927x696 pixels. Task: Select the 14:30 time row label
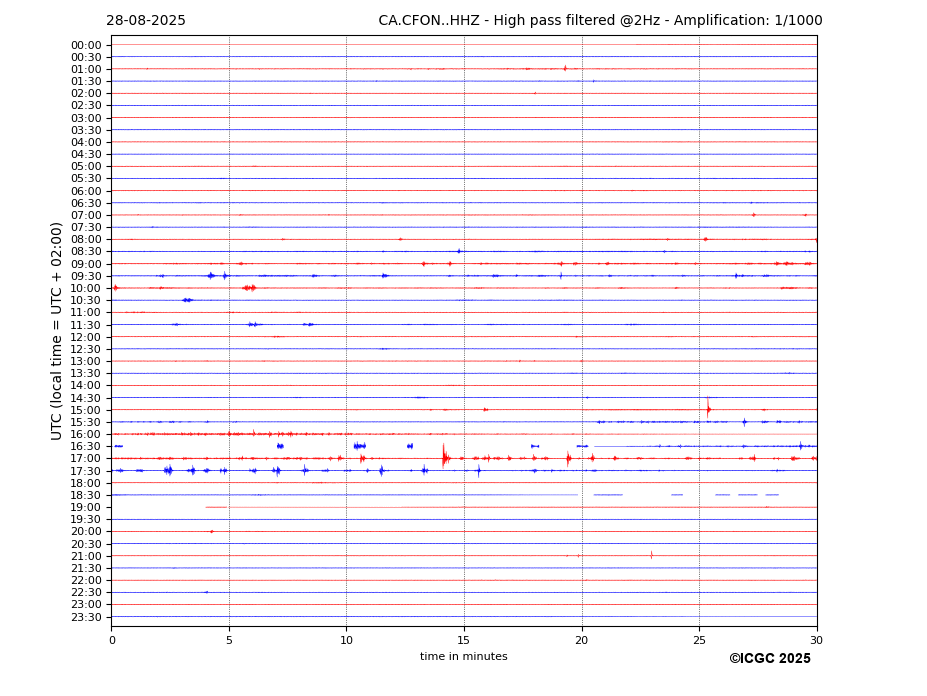tap(86, 398)
